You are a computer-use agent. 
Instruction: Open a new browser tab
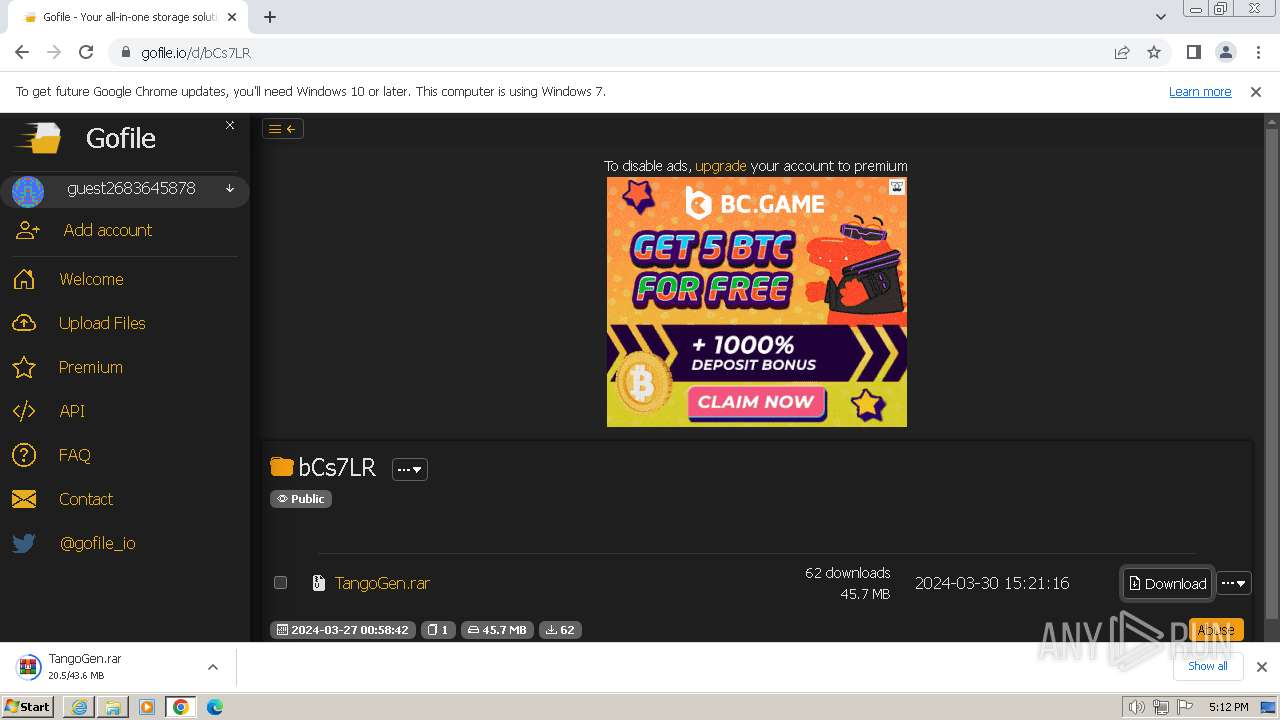pos(270,17)
